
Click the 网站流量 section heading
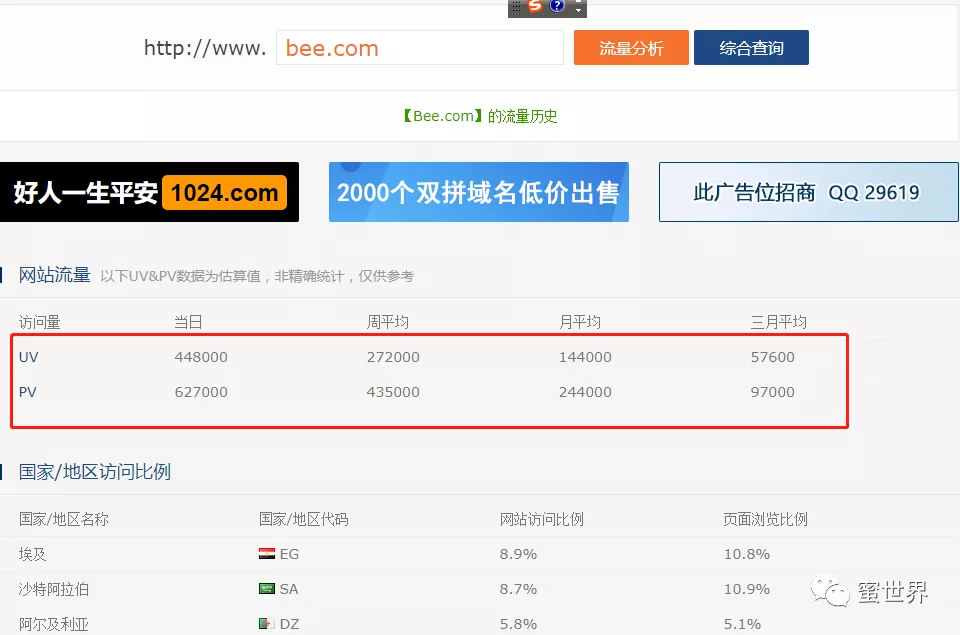coord(54,275)
